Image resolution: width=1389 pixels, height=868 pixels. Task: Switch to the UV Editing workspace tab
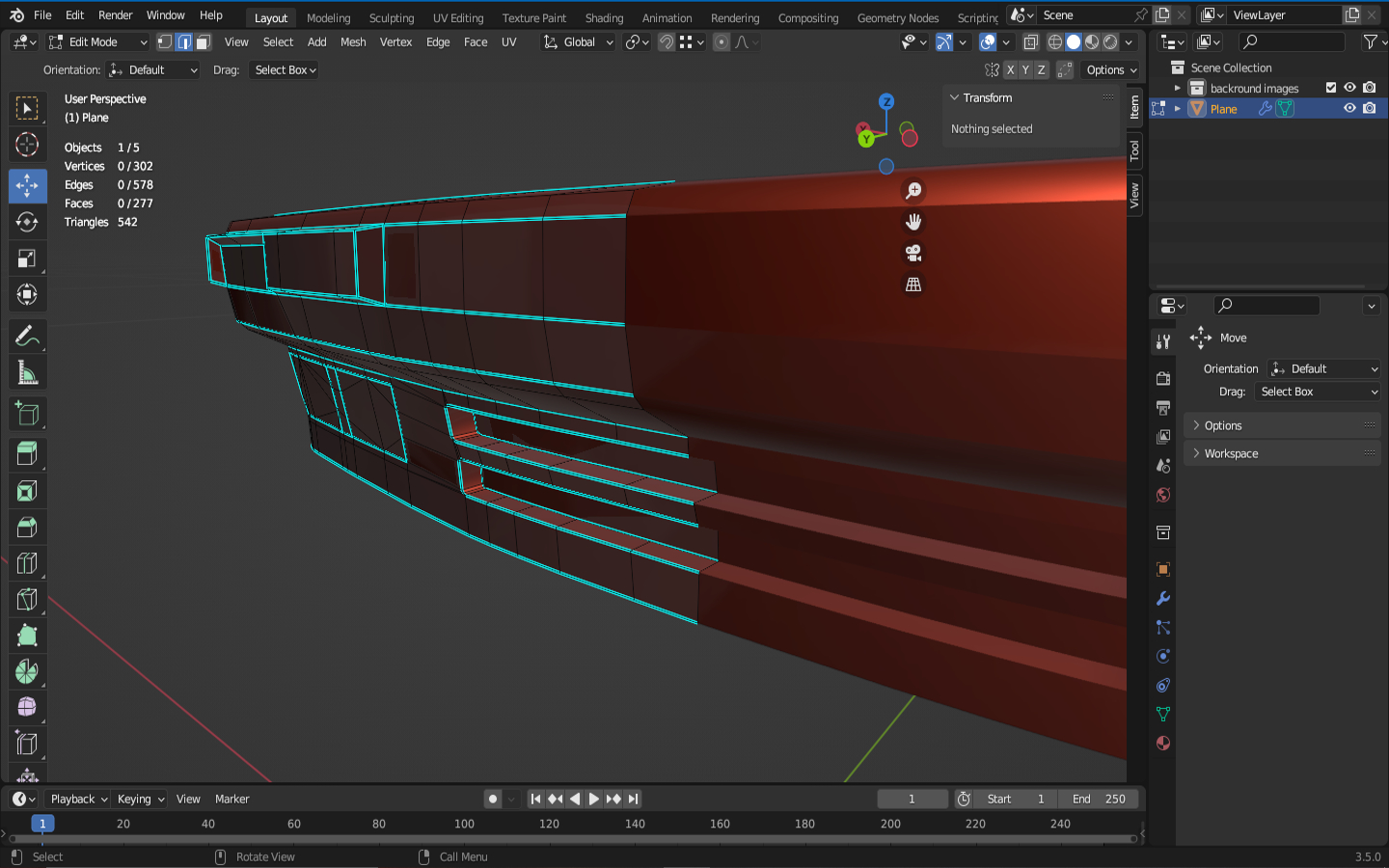(458, 18)
